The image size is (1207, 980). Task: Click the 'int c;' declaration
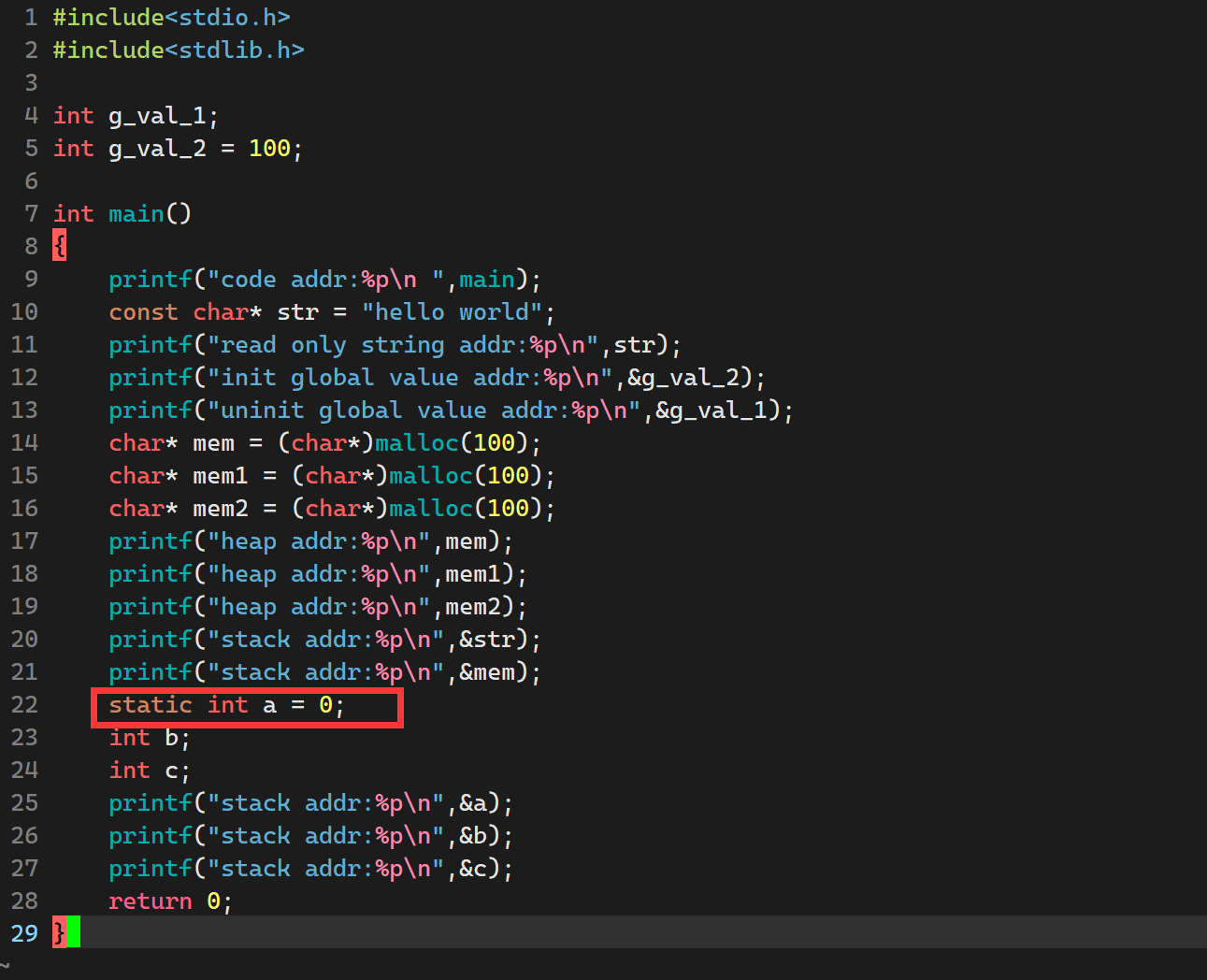(x=150, y=771)
